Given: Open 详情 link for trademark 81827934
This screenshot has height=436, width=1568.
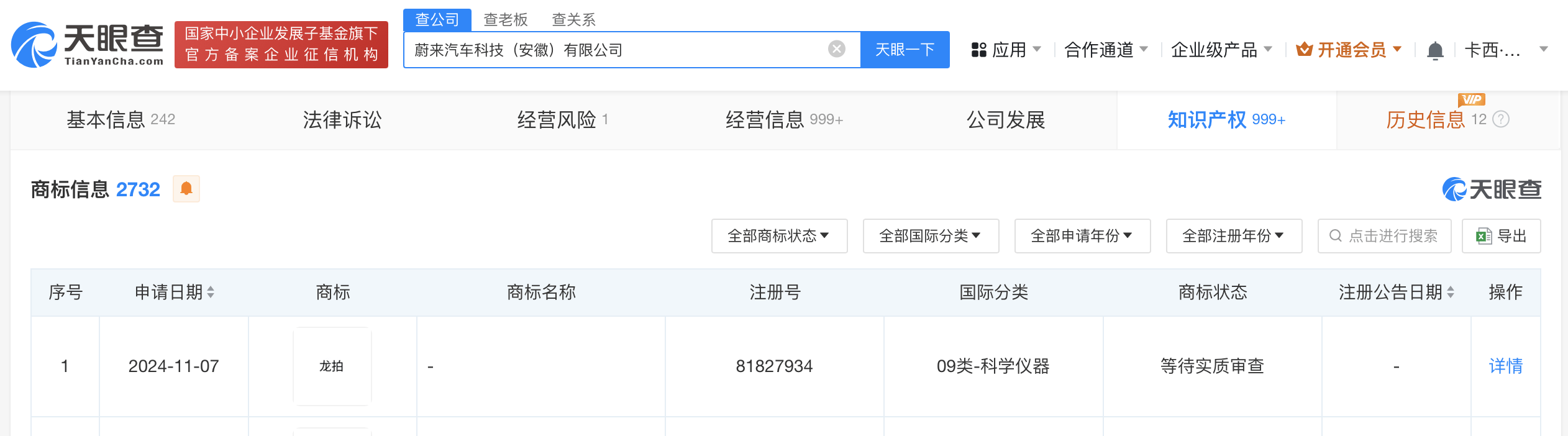Looking at the screenshot, I should pos(1506,366).
